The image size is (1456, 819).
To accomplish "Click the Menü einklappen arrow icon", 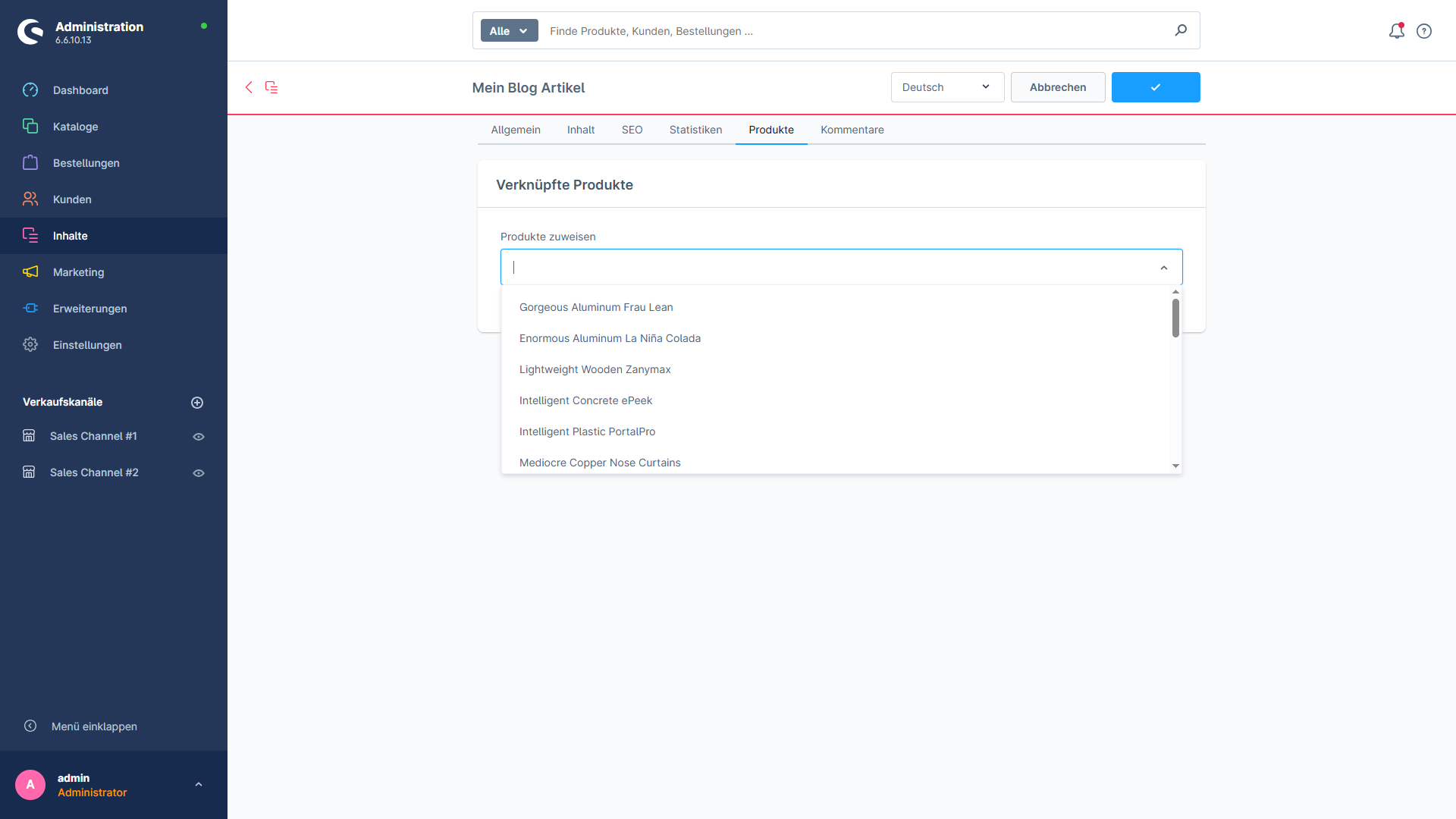I will coord(30,726).
